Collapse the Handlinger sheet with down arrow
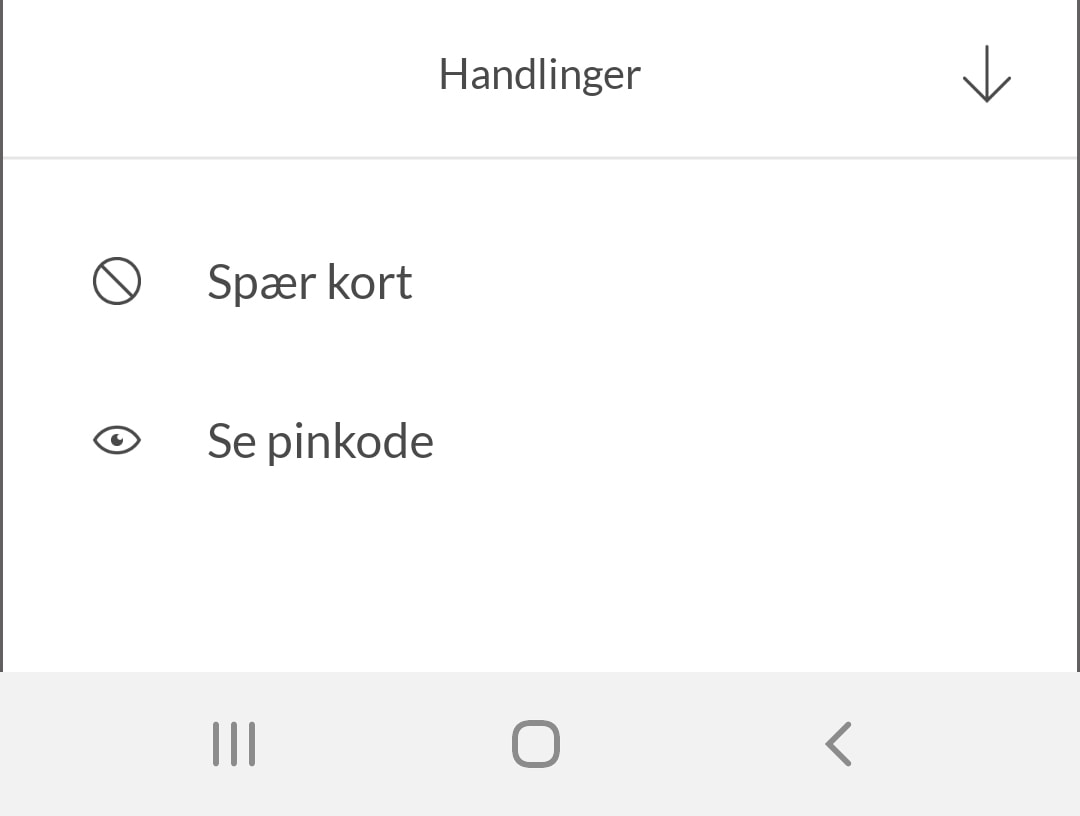 tap(987, 74)
